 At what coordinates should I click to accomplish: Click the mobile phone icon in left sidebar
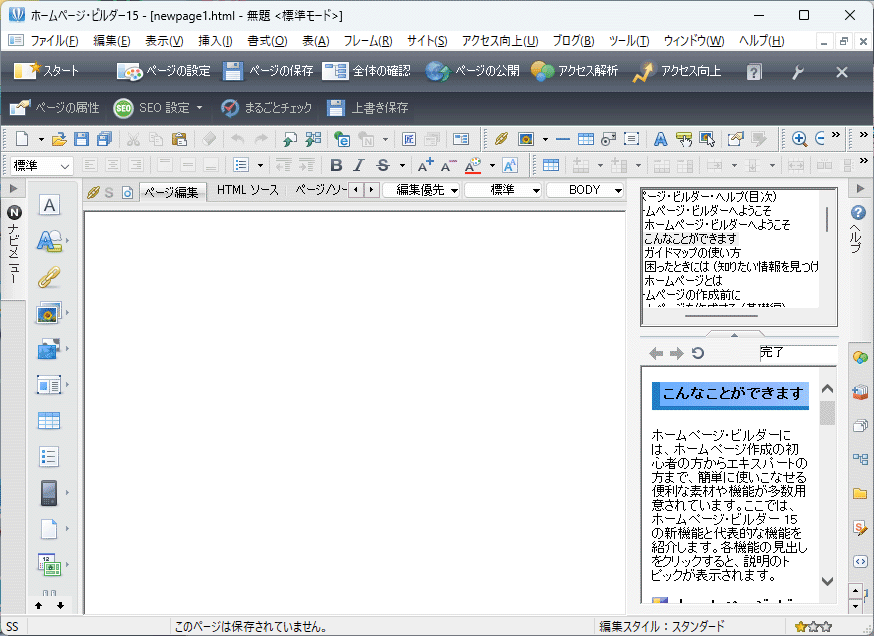pos(49,492)
